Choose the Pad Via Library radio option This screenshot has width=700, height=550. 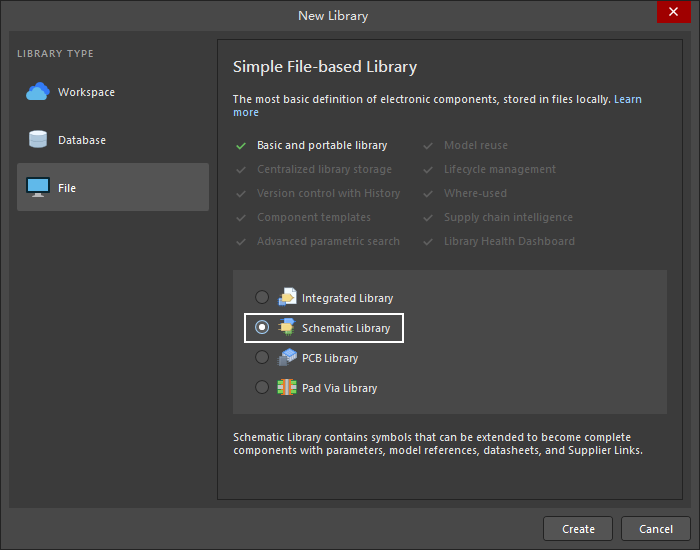click(262, 388)
